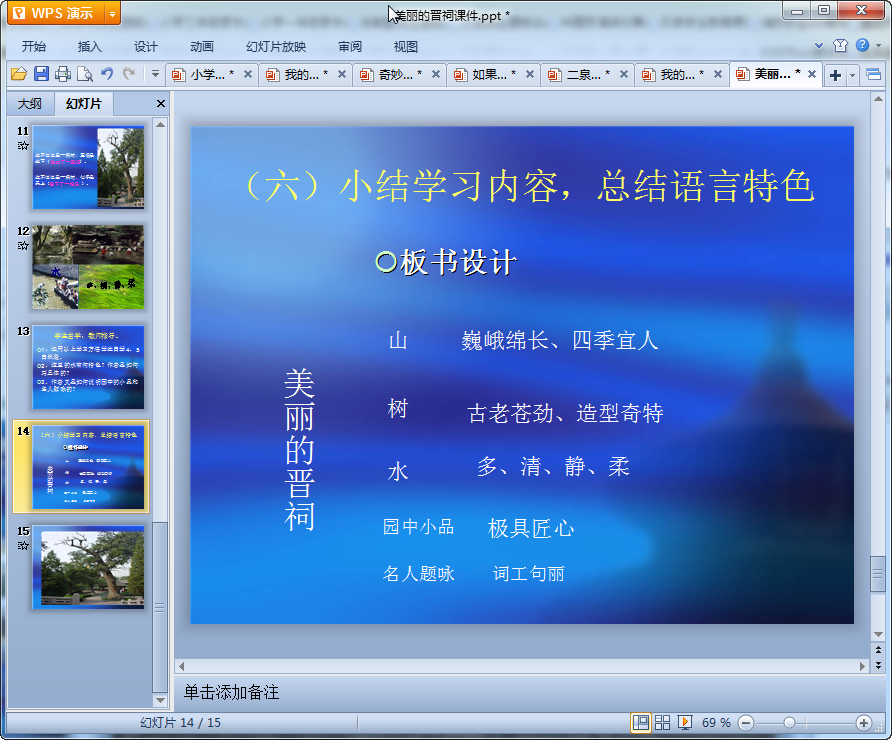This screenshot has width=892, height=740.
Task: Select slide 13 thumbnail
Action: pos(88,367)
